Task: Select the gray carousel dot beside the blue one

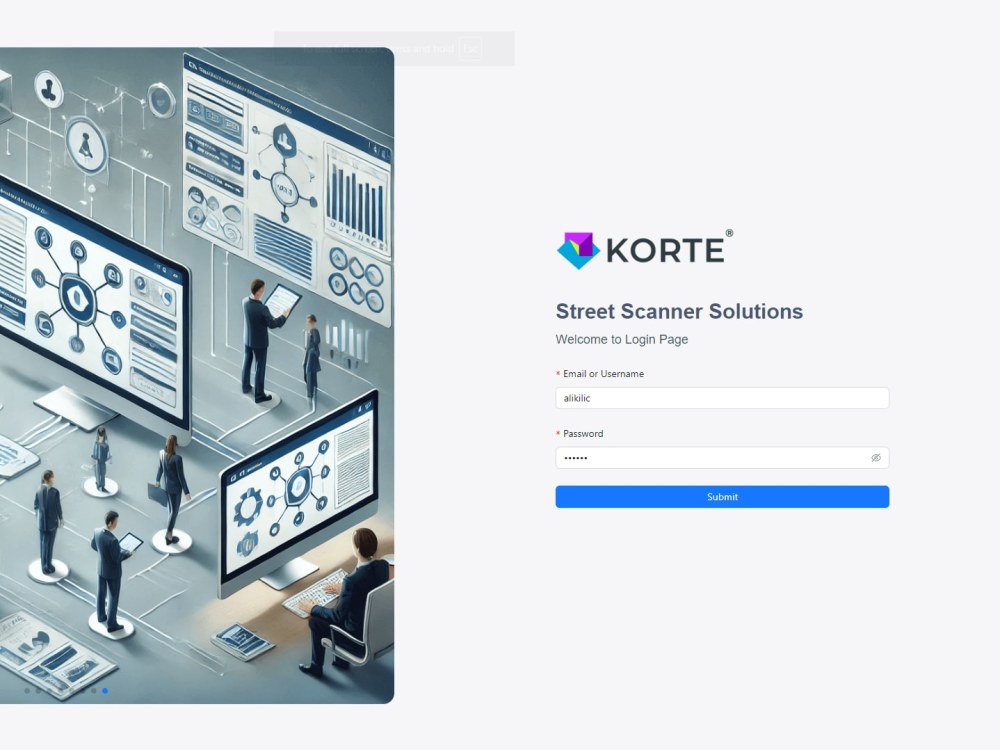Action: 94,691
